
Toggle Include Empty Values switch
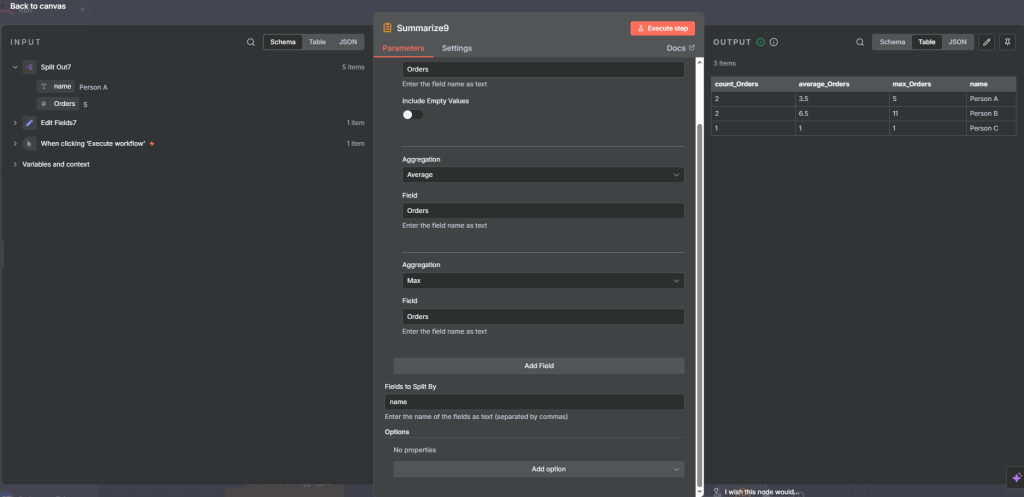pos(412,115)
